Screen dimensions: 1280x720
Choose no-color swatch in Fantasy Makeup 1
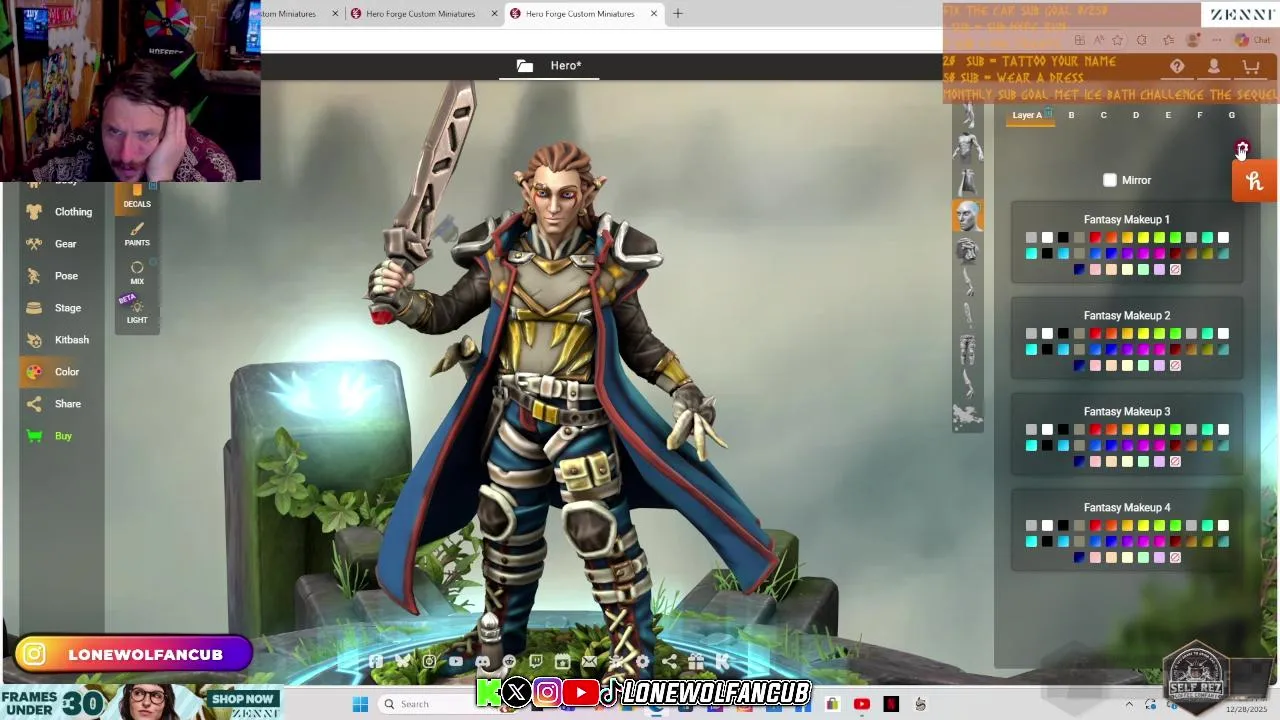[1175, 269]
